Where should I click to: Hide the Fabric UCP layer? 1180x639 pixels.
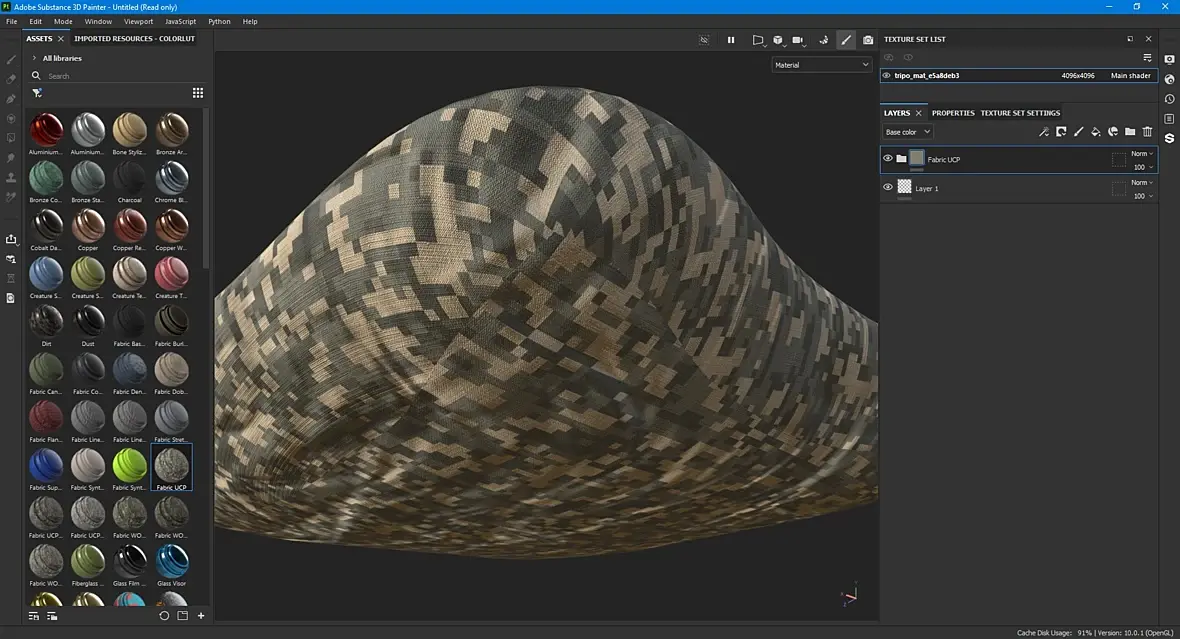click(x=887, y=158)
